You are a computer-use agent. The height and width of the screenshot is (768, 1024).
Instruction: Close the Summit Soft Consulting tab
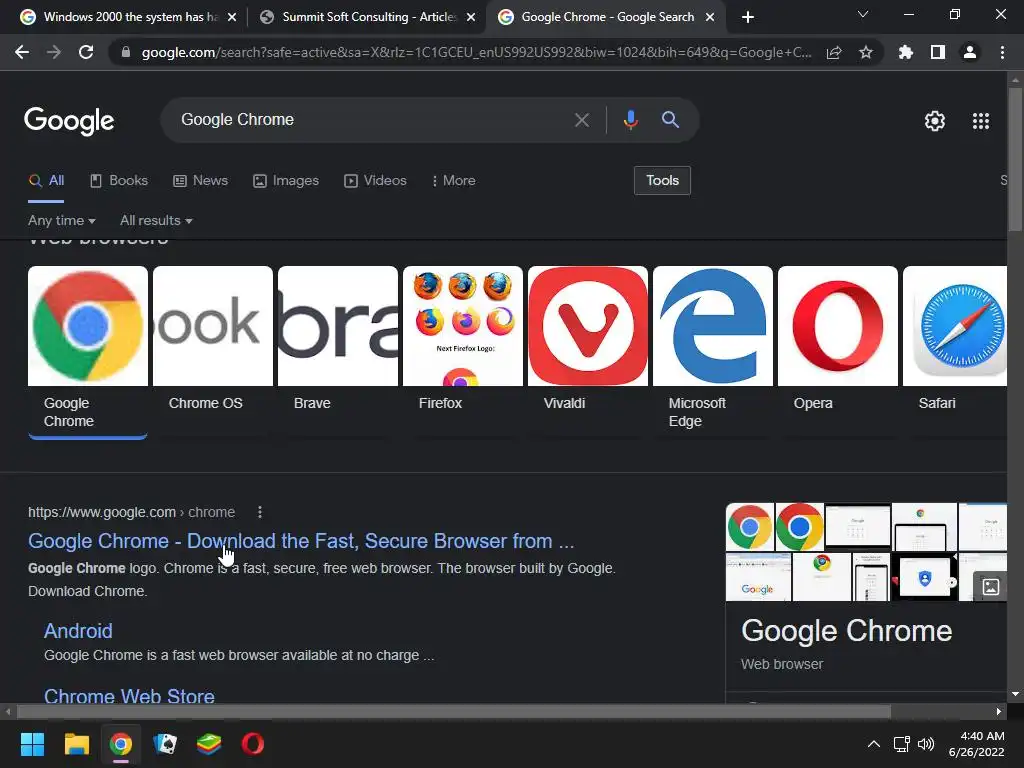pyautogui.click(x=471, y=18)
